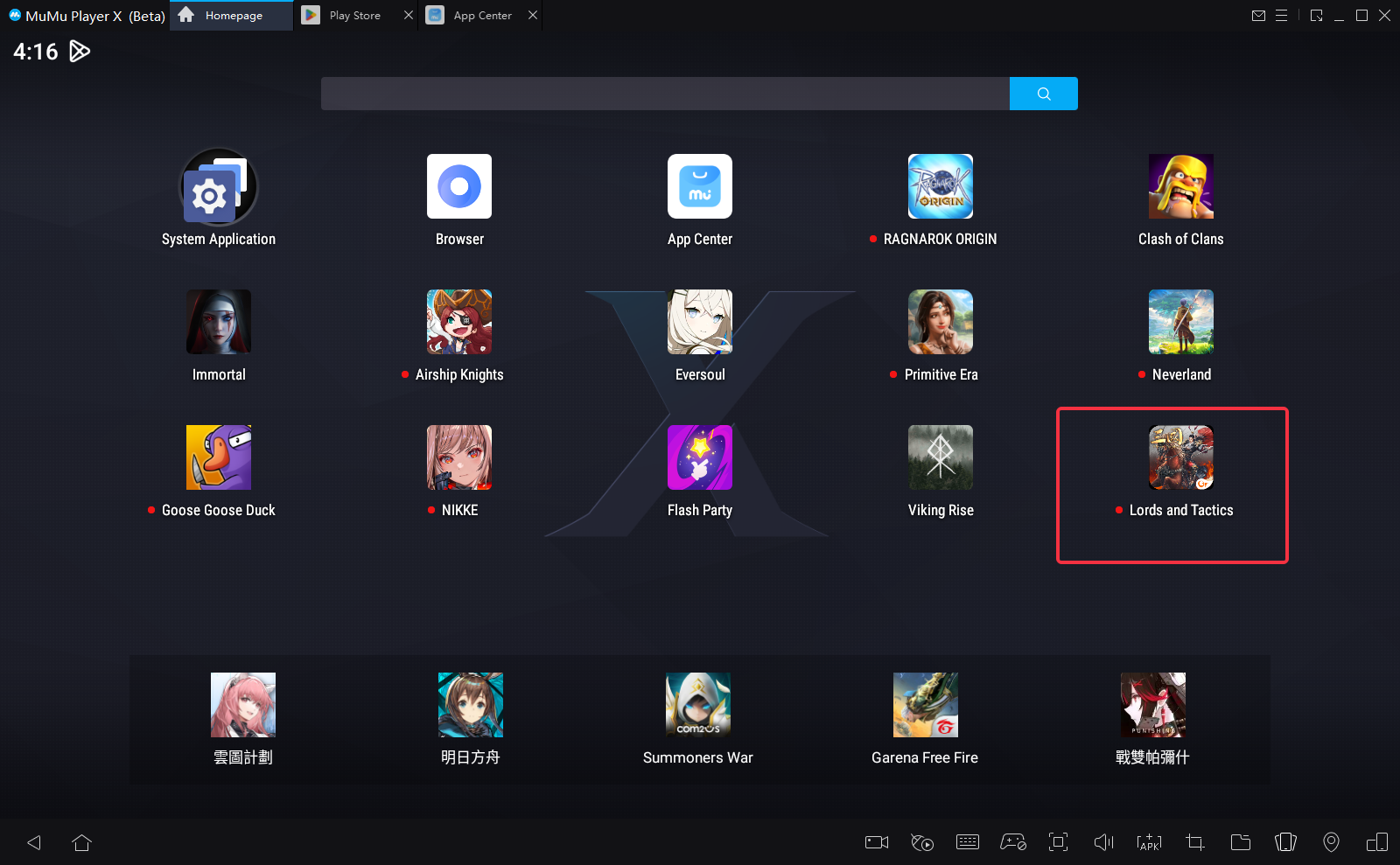Launch Flash Party

pyautogui.click(x=700, y=457)
